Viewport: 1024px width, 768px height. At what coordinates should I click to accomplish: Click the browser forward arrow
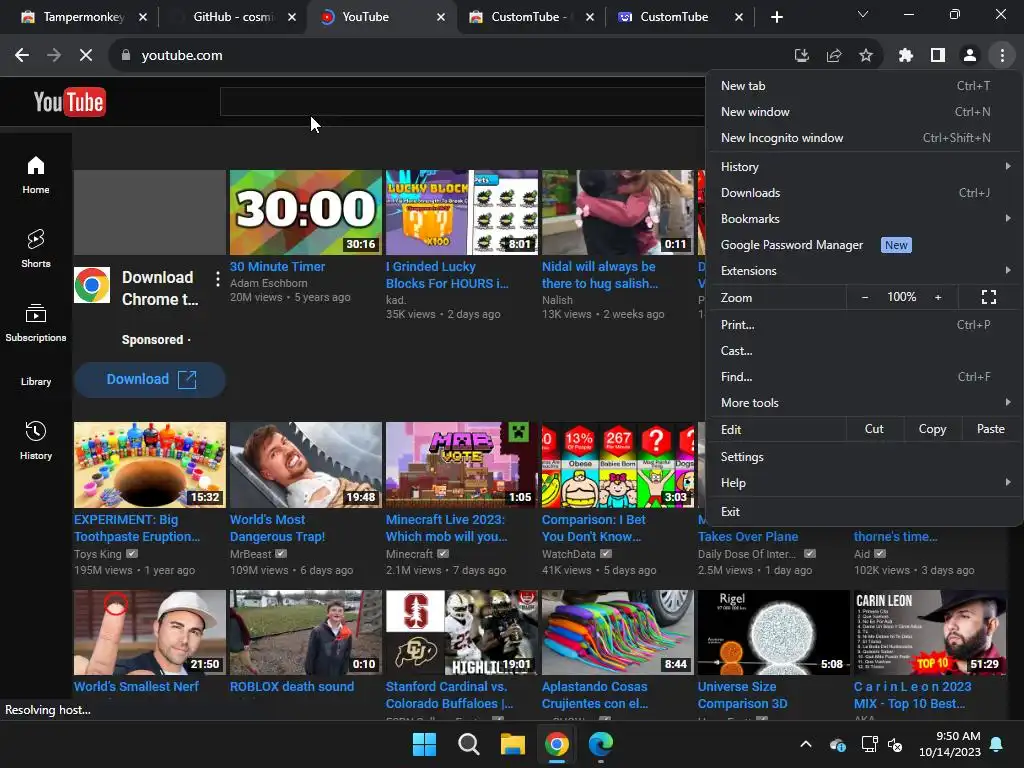coord(54,56)
